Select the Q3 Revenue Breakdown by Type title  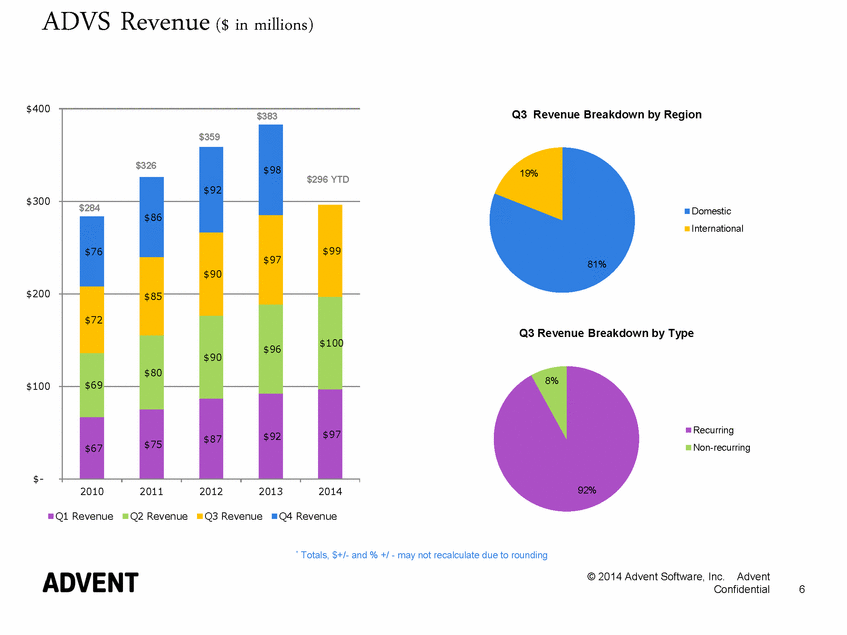607,333
